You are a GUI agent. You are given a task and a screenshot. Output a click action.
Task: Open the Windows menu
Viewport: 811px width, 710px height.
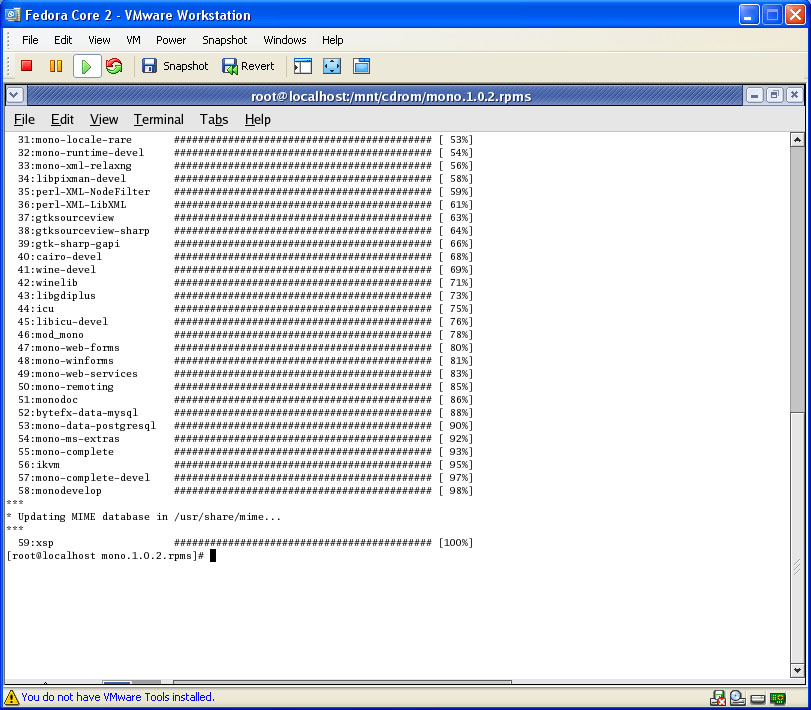coord(284,40)
